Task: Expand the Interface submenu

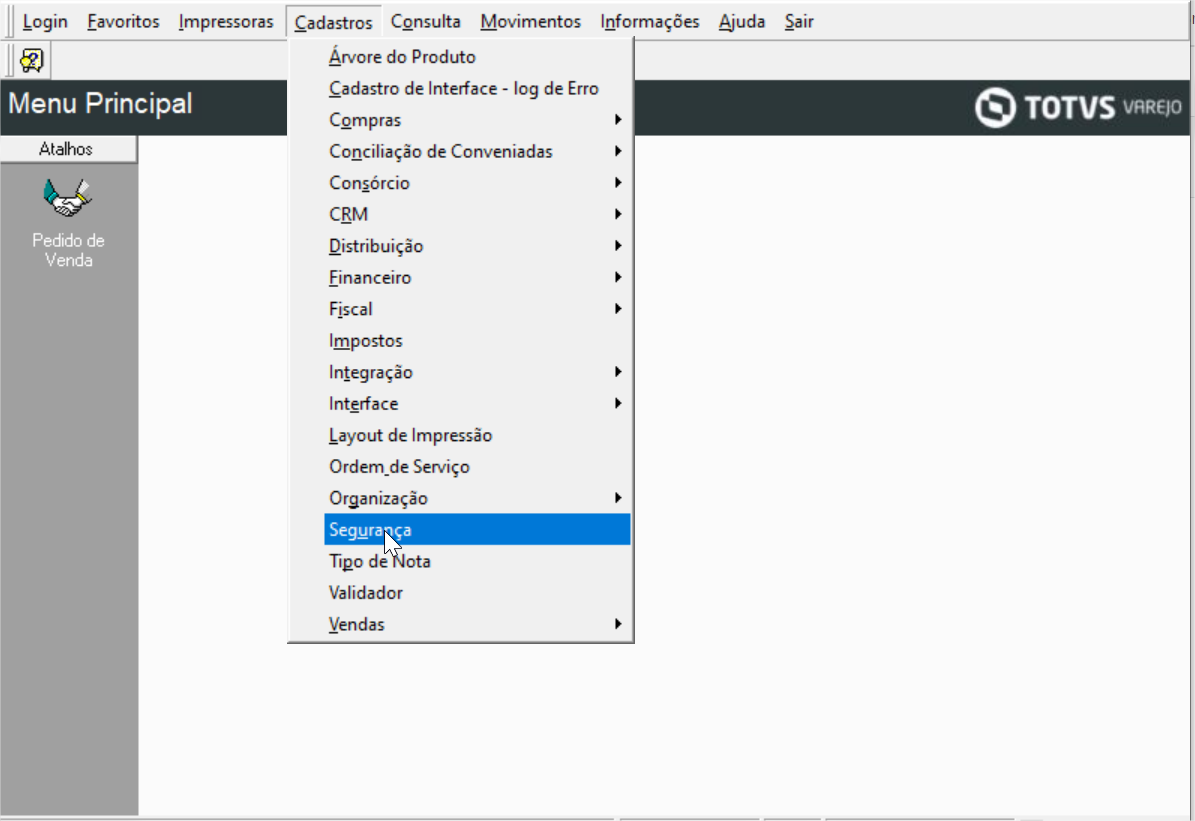Action: (477, 403)
